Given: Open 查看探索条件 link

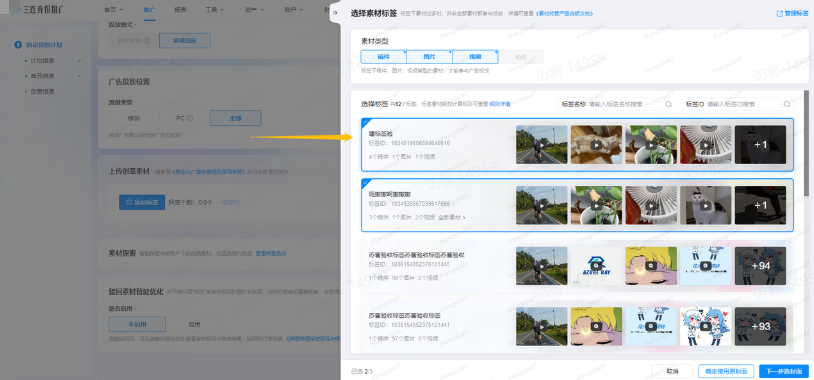Looking at the screenshot, I should pos(270,254).
